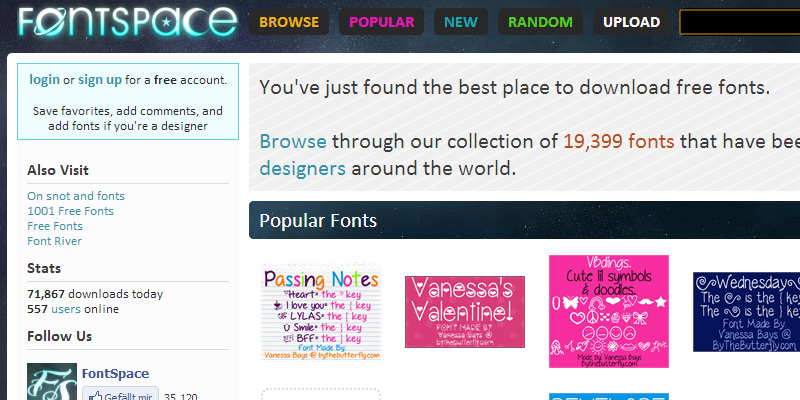Click the sign up link

click(99, 80)
